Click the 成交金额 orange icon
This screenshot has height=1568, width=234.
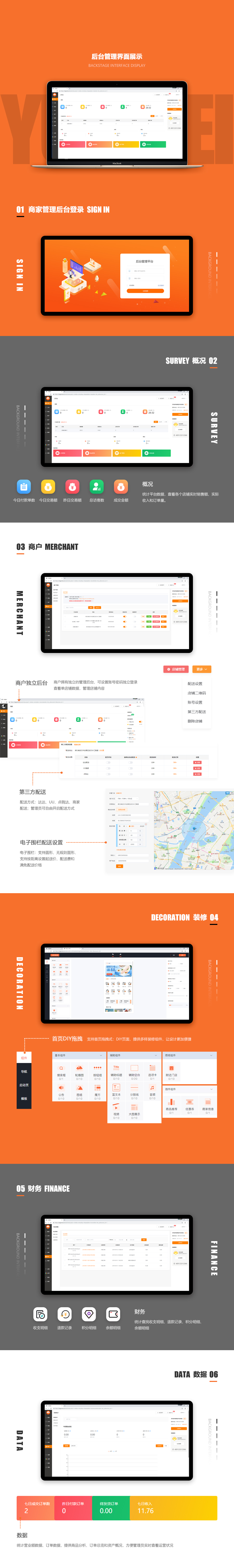point(121,486)
